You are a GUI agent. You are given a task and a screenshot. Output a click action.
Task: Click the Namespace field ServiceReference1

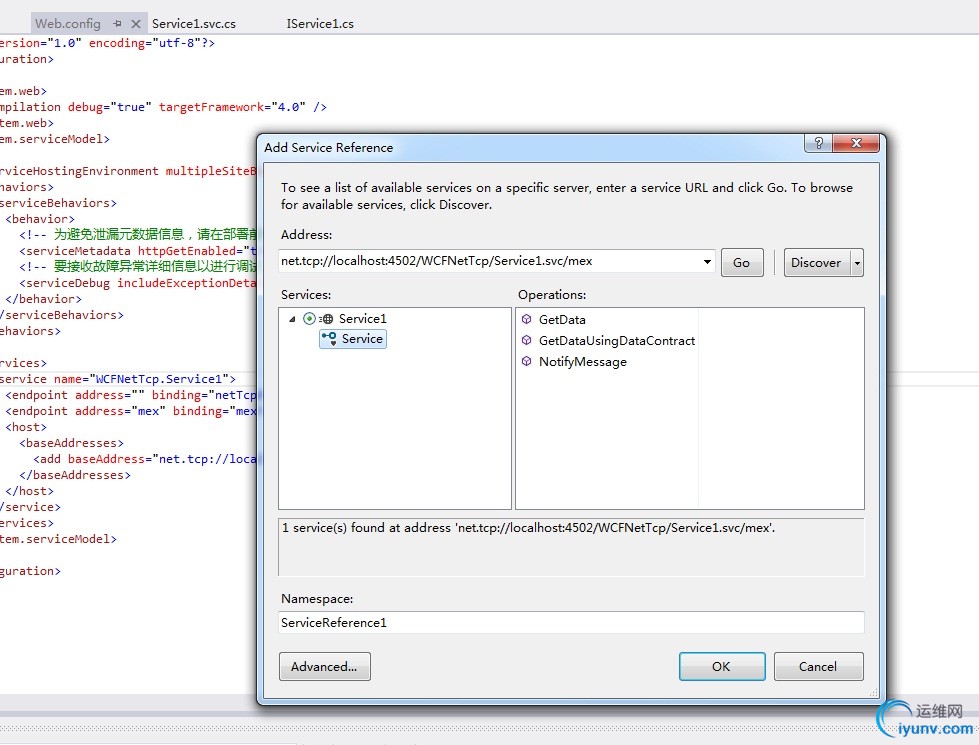click(571, 623)
